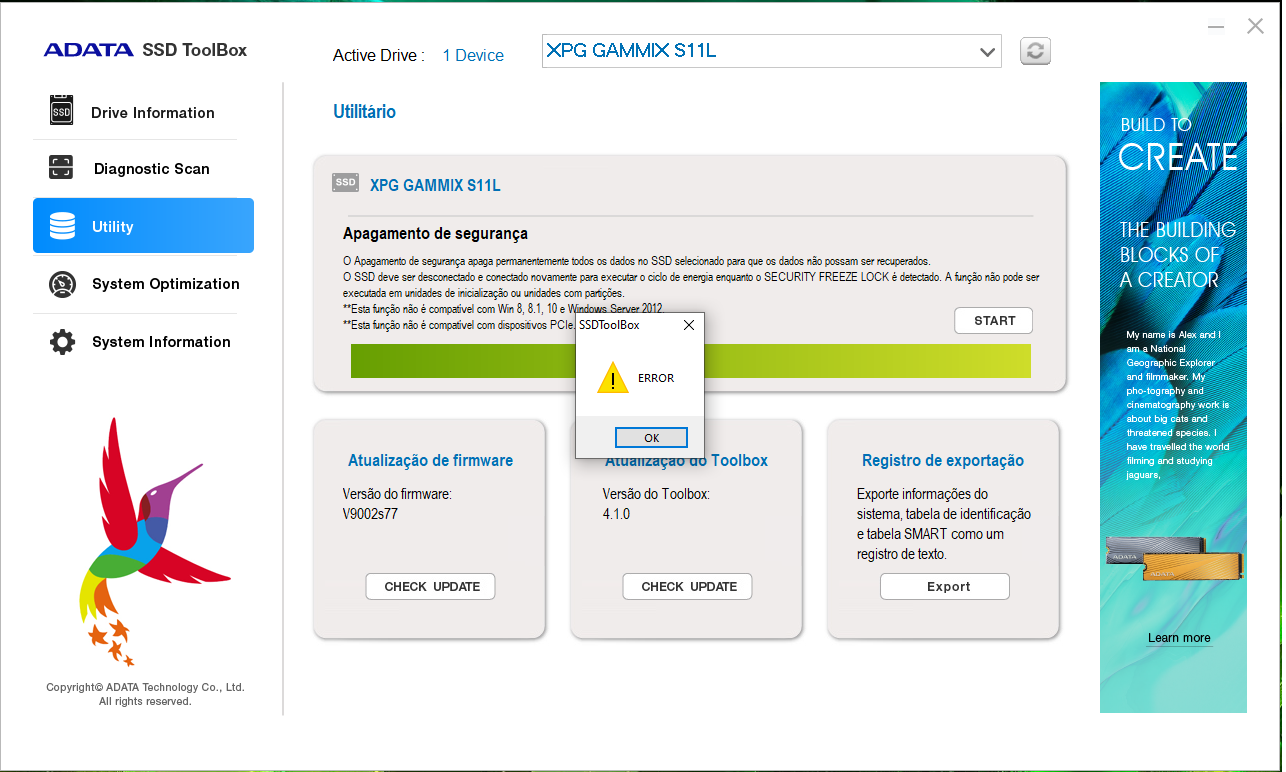Click Toolbox version '4.1.0'
Screen dimensions: 1286x772
click(x=616, y=515)
